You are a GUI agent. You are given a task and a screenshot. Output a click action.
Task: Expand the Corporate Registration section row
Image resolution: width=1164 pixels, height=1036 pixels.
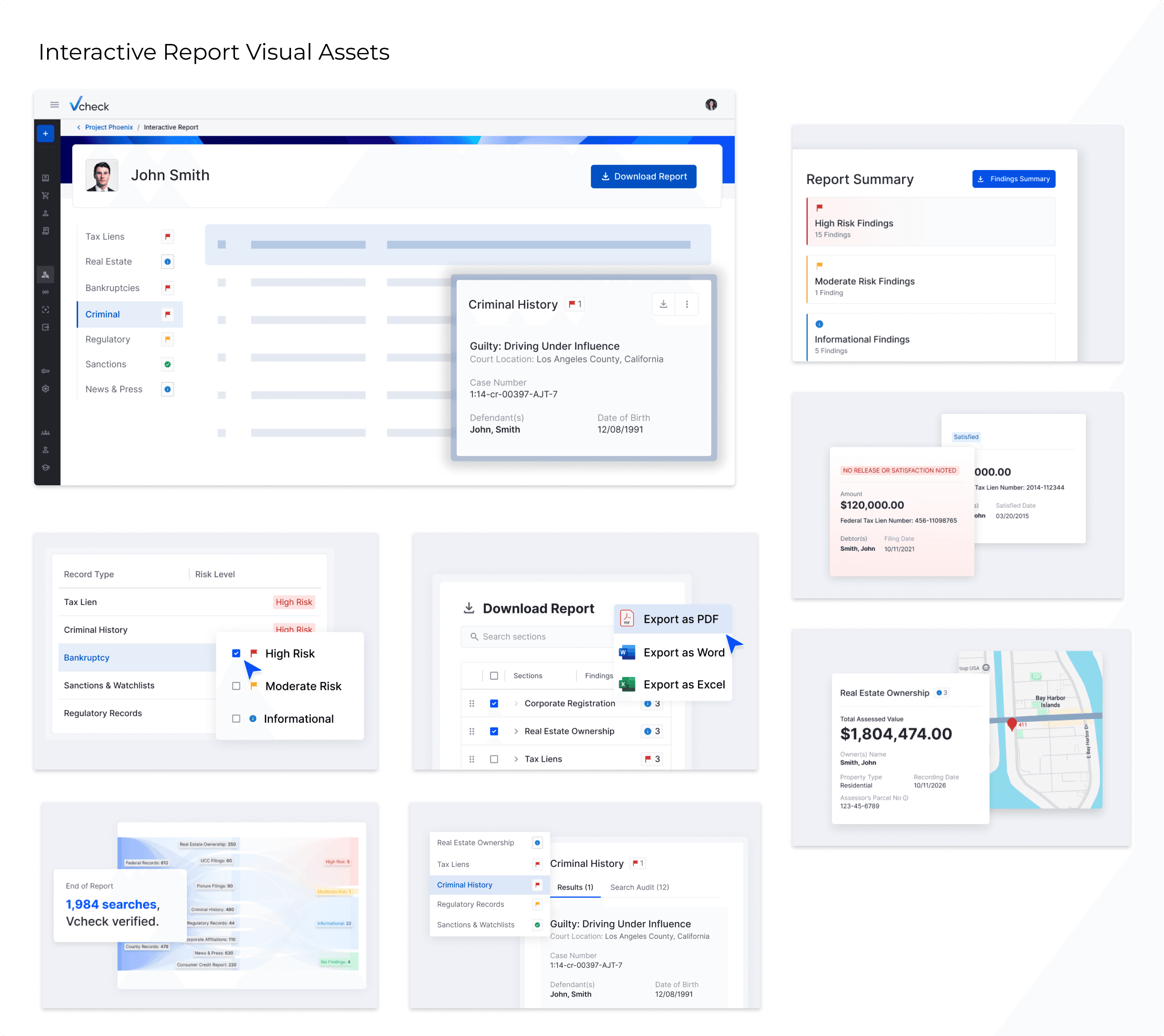coord(516,704)
